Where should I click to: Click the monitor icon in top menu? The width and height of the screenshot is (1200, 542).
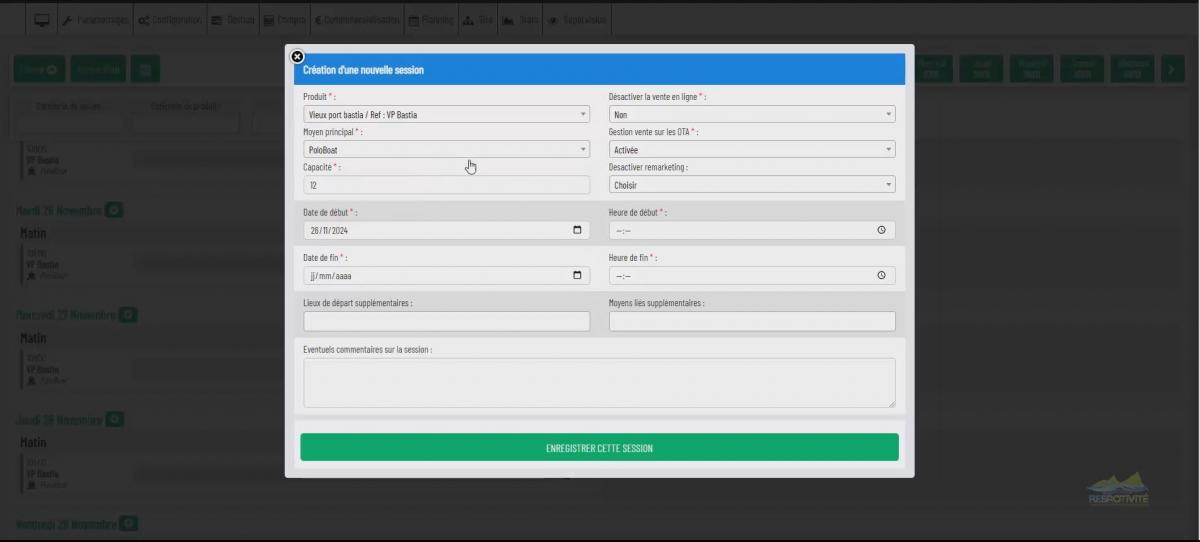coord(42,20)
